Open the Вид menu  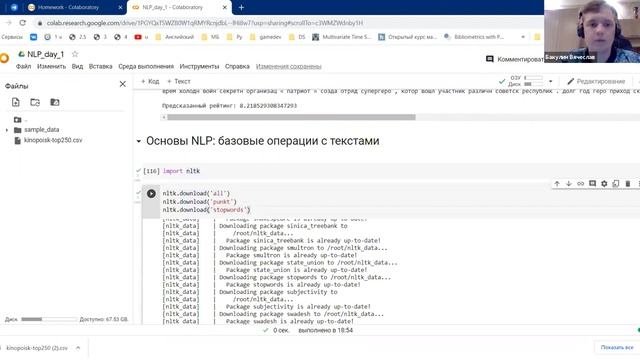click(77, 66)
